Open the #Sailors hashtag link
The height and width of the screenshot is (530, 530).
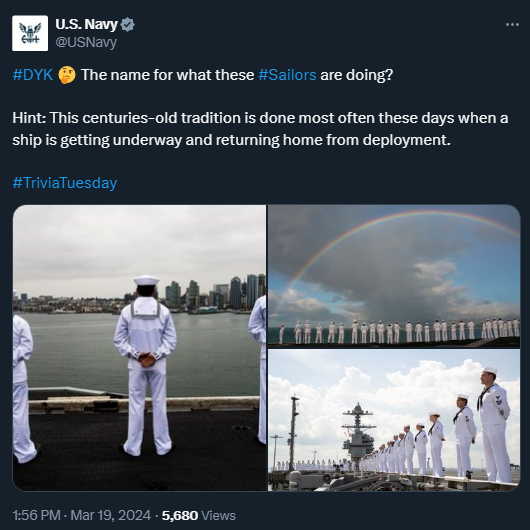click(287, 75)
